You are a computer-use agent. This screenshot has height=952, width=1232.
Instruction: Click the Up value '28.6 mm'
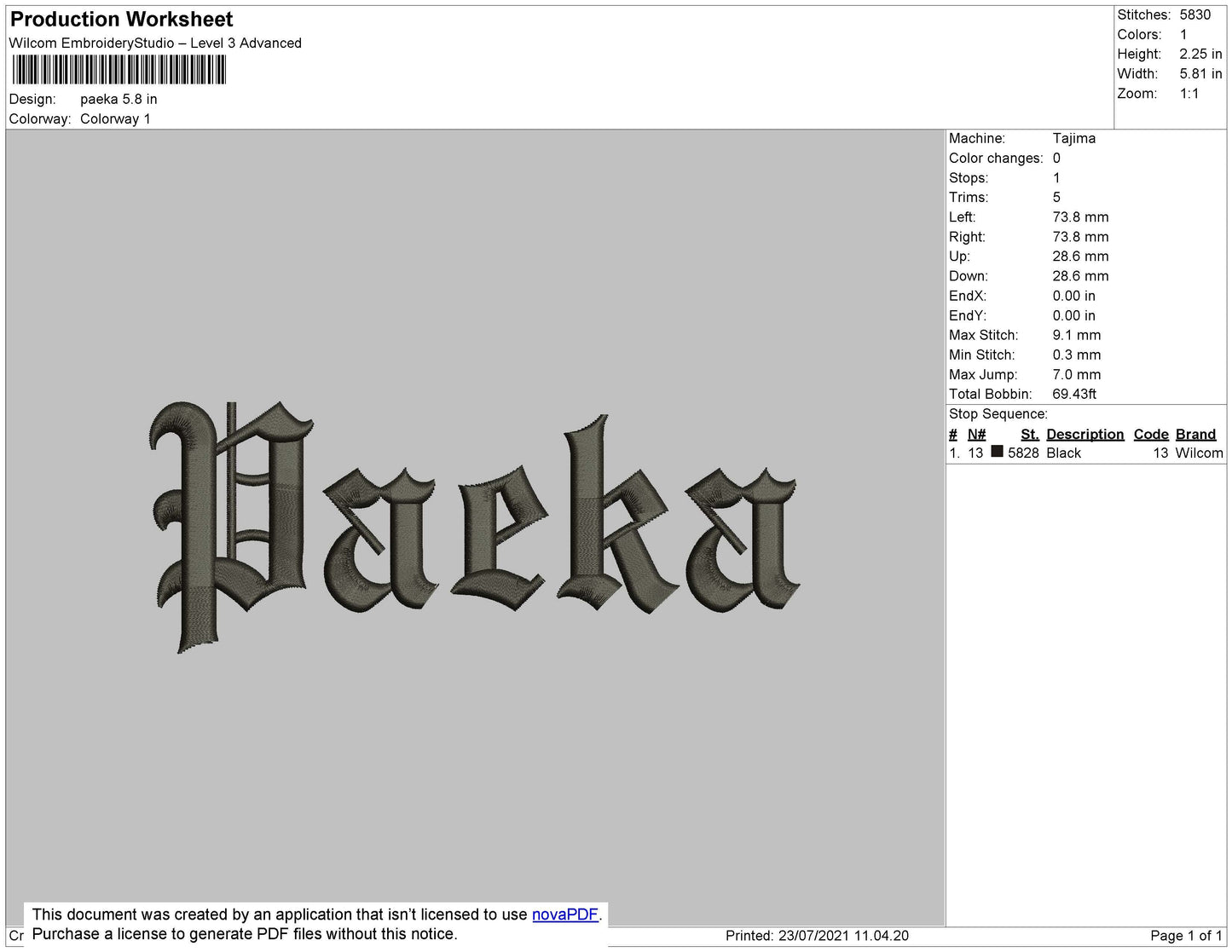click(x=1080, y=257)
